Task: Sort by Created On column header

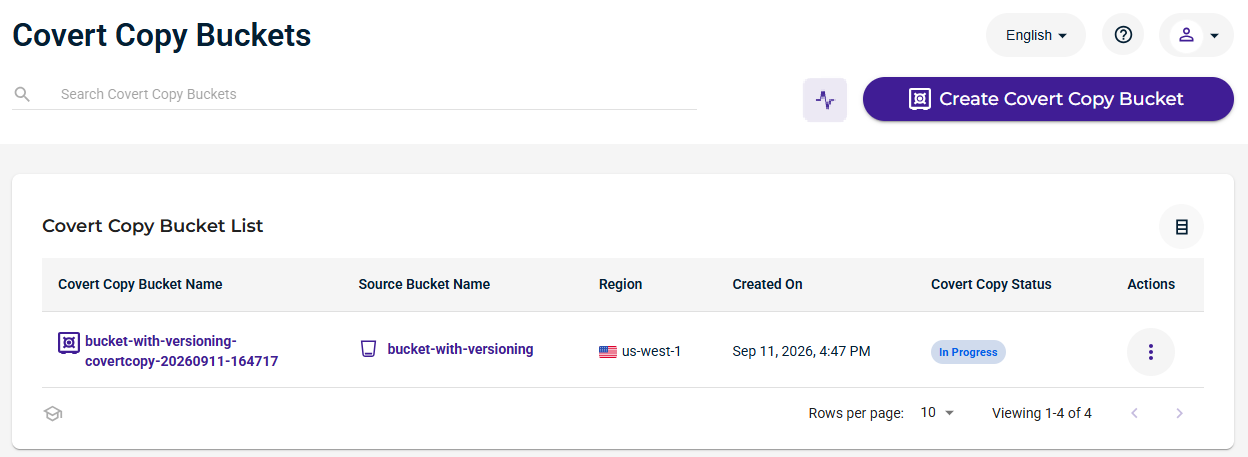Action: 767,284
